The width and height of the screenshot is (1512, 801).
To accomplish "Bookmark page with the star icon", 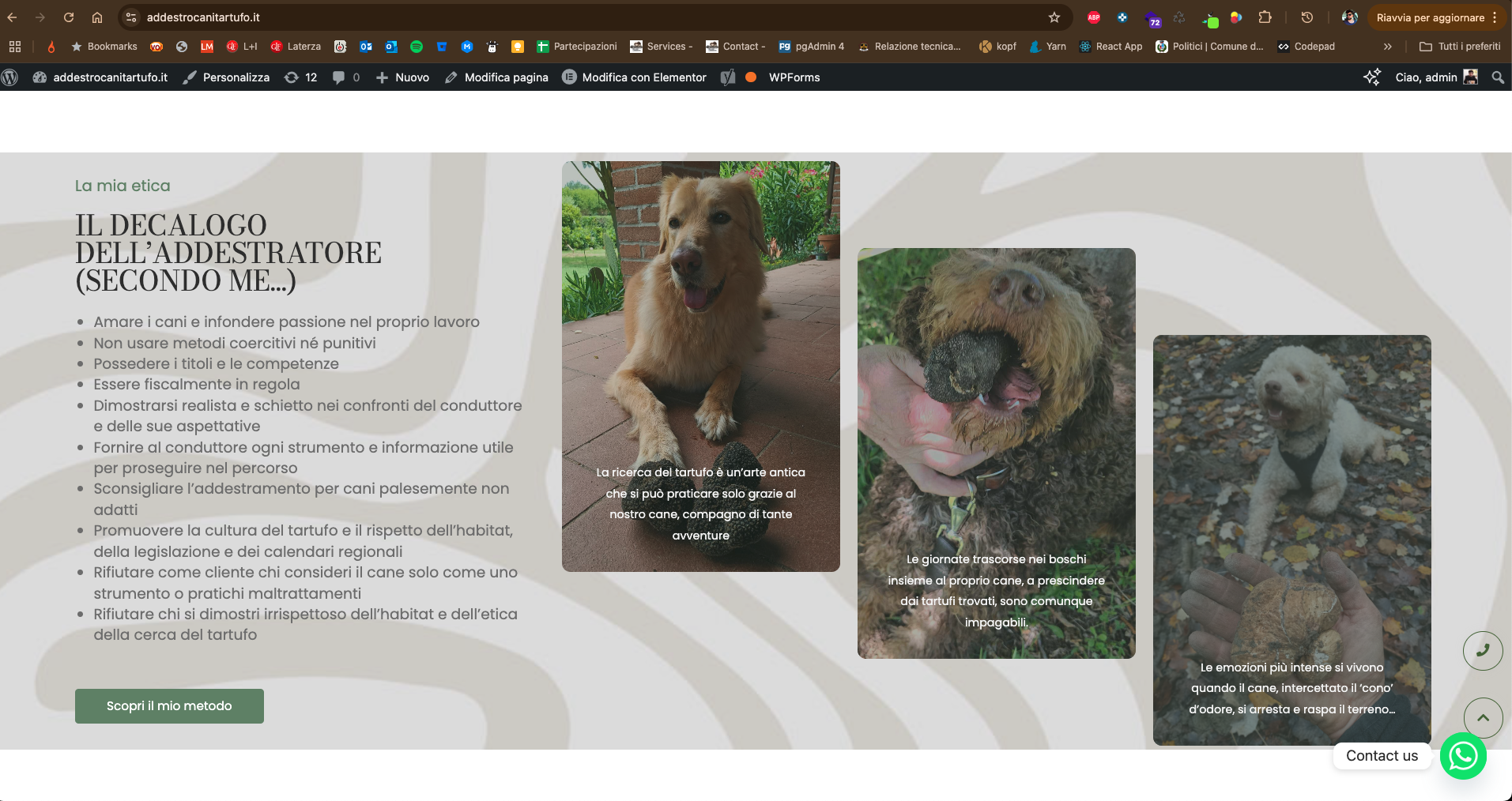I will pos(1054,17).
